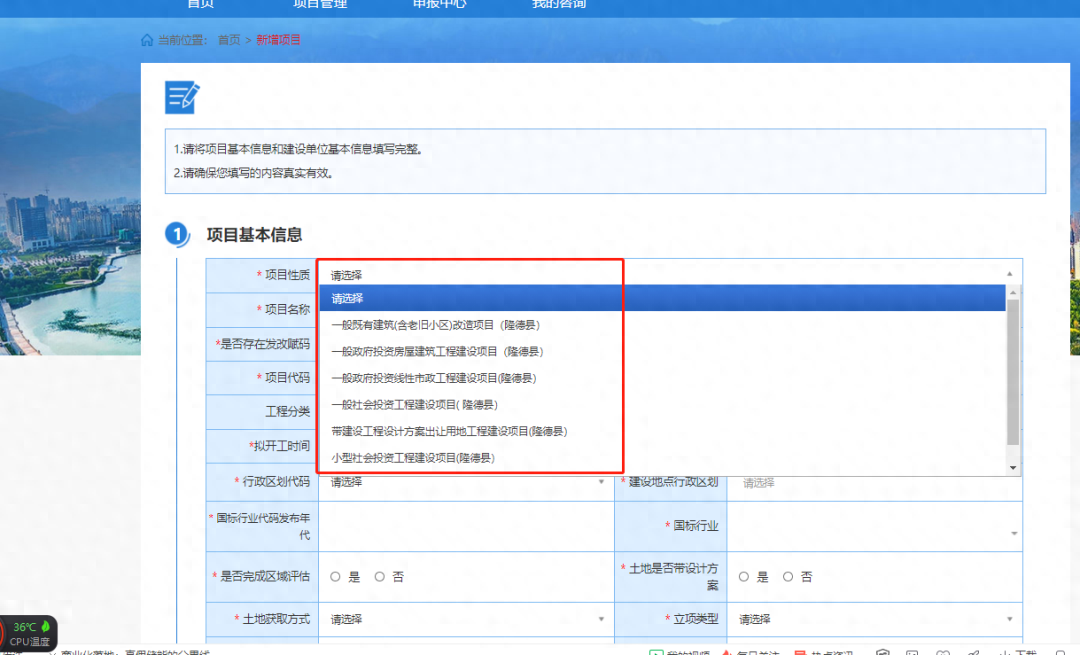Choose 否 for 土地是否带设计方案
This screenshot has height=655, width=1080.
[x=788, y=577]
